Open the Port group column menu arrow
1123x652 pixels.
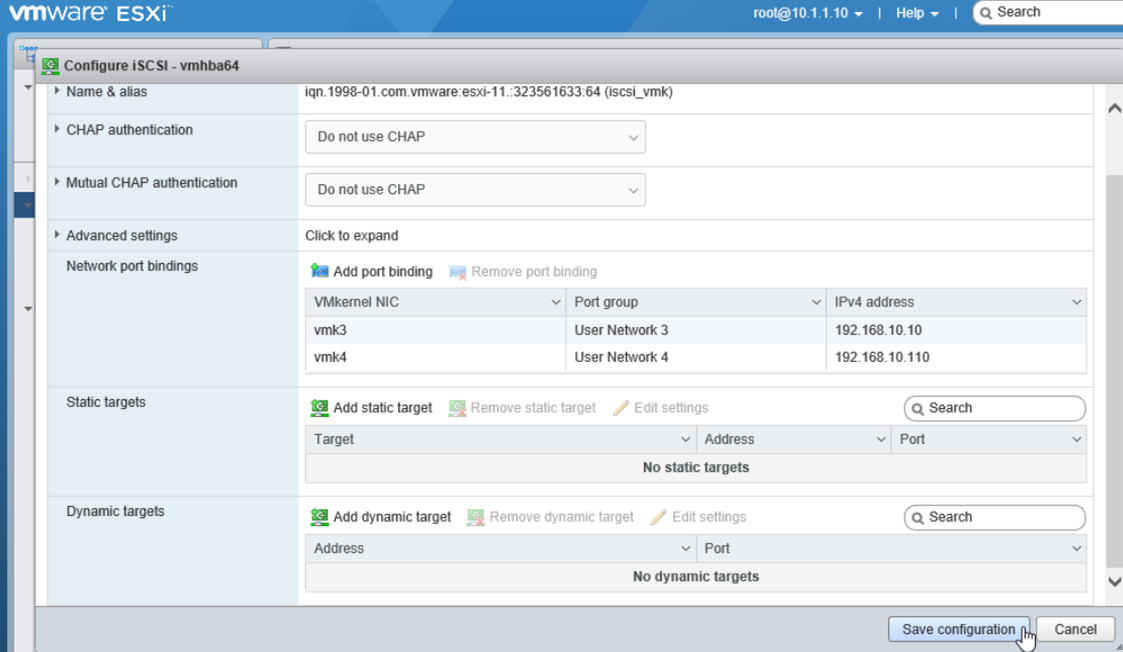click(815, 302)
